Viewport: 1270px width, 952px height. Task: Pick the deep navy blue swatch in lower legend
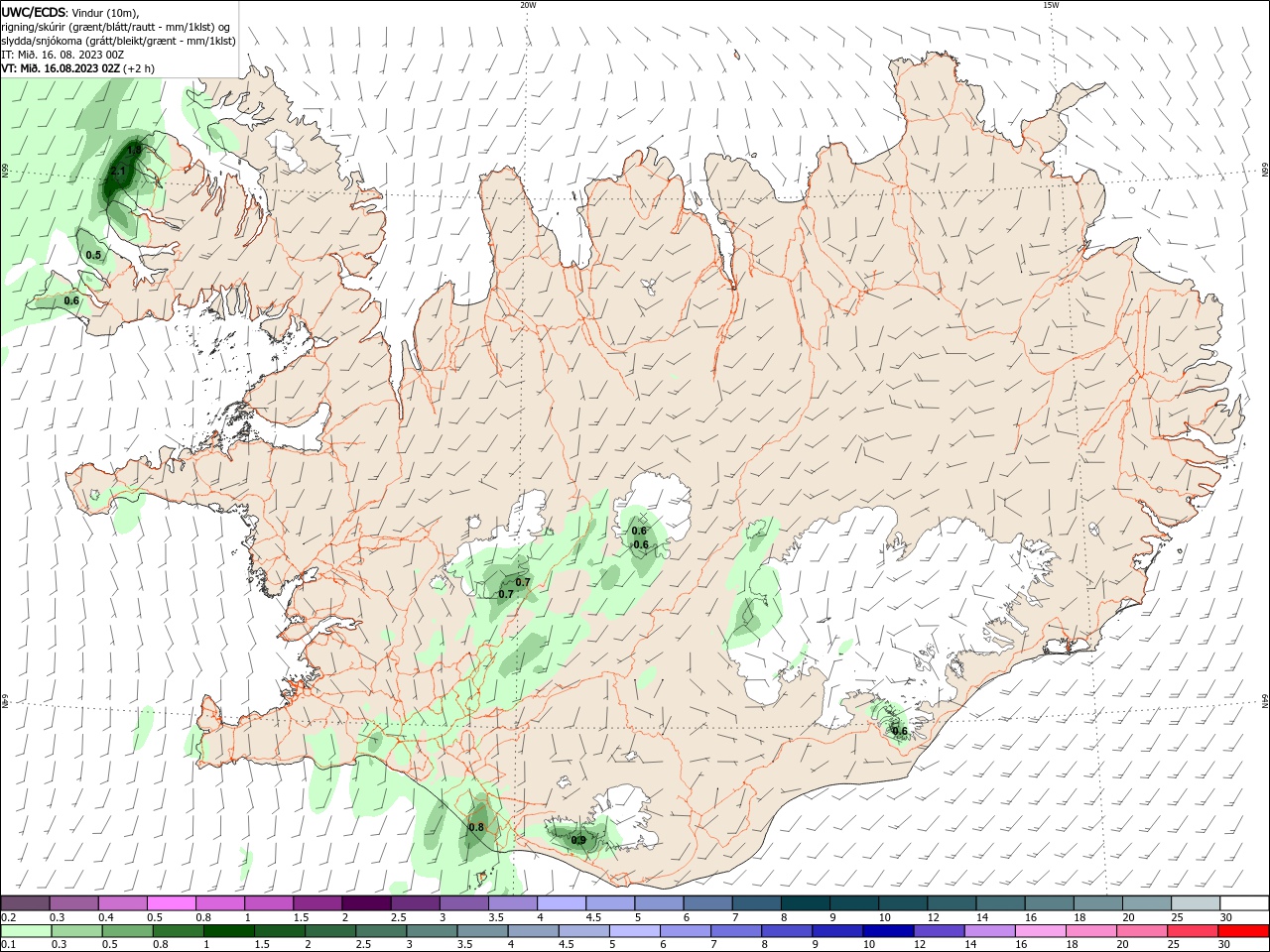point(887,931)
